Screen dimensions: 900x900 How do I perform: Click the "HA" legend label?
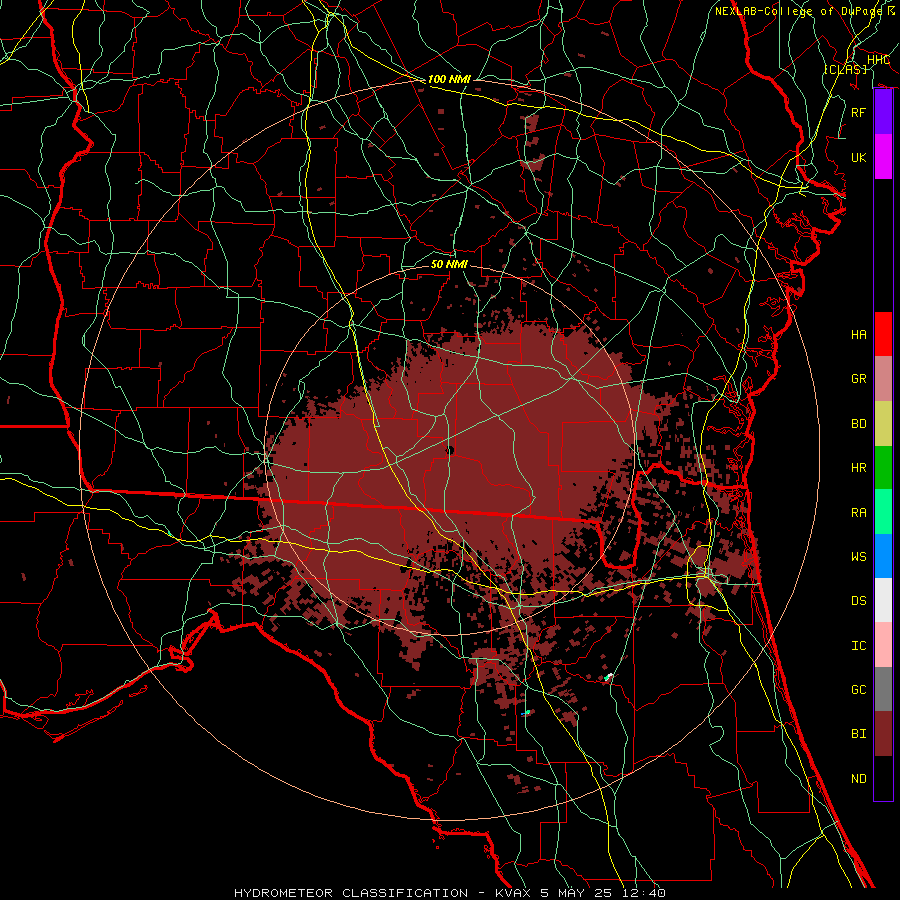coord(859,335)
